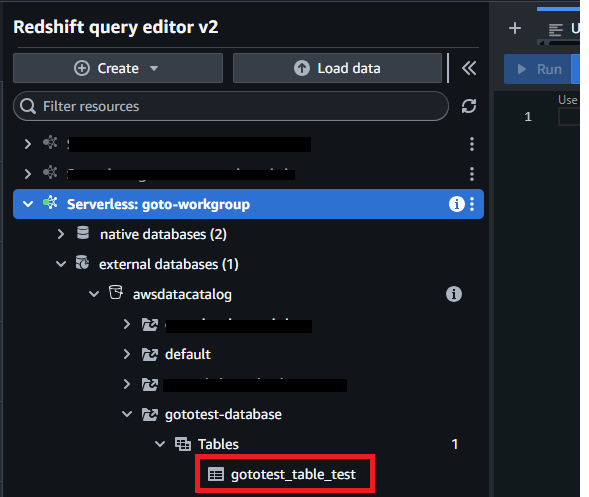The image size is (589, 497).
Task: Select awsdatacatalog label
Action: click(182, 295)
